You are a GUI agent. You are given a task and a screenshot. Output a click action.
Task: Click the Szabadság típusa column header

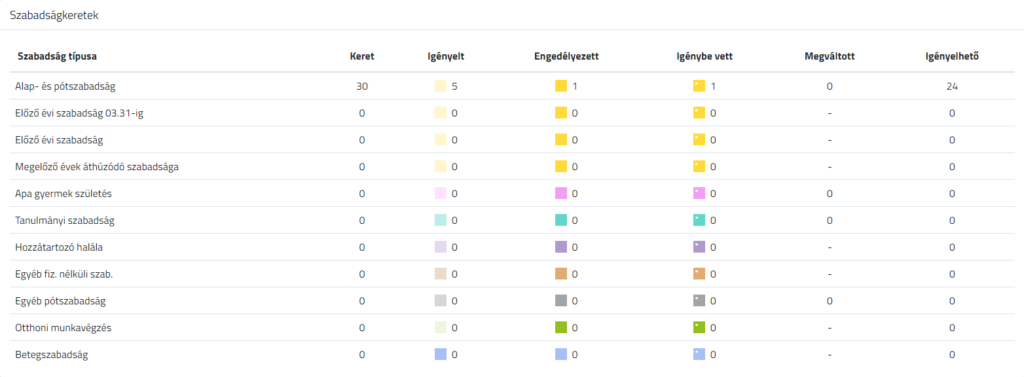click(57, 56)
